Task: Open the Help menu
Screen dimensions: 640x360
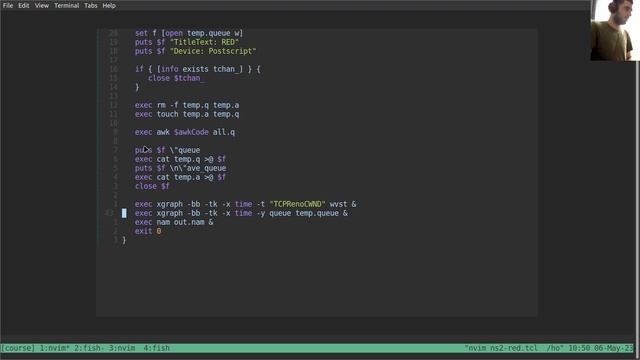Action: point(109,6)
